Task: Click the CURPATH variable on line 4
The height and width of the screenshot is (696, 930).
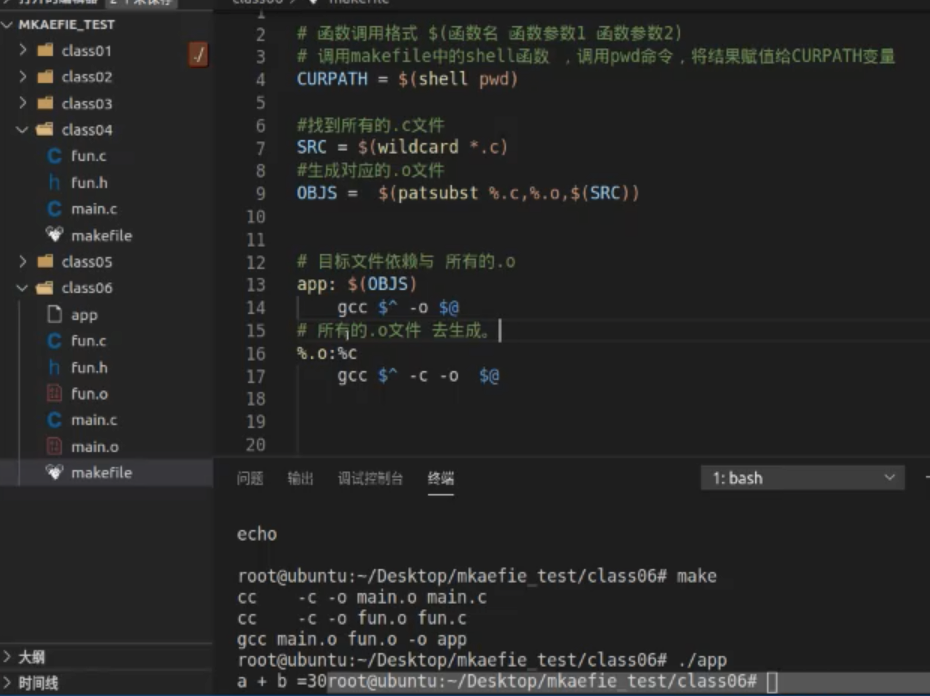Action: click(x=332, y=79)
